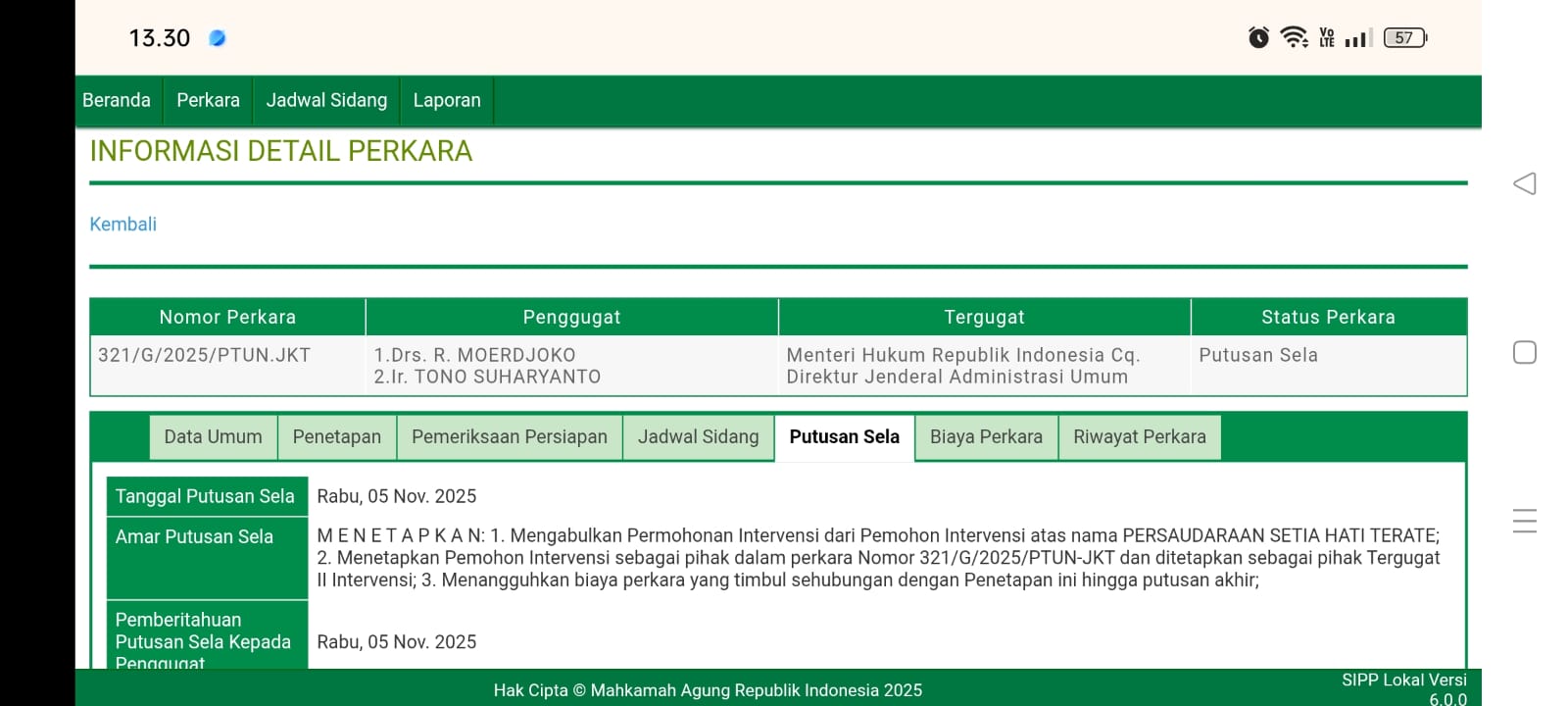Tap the alarm clock status icon
The height and width of the screenshot is (706, 1568).
click(x=1258, y=37)
